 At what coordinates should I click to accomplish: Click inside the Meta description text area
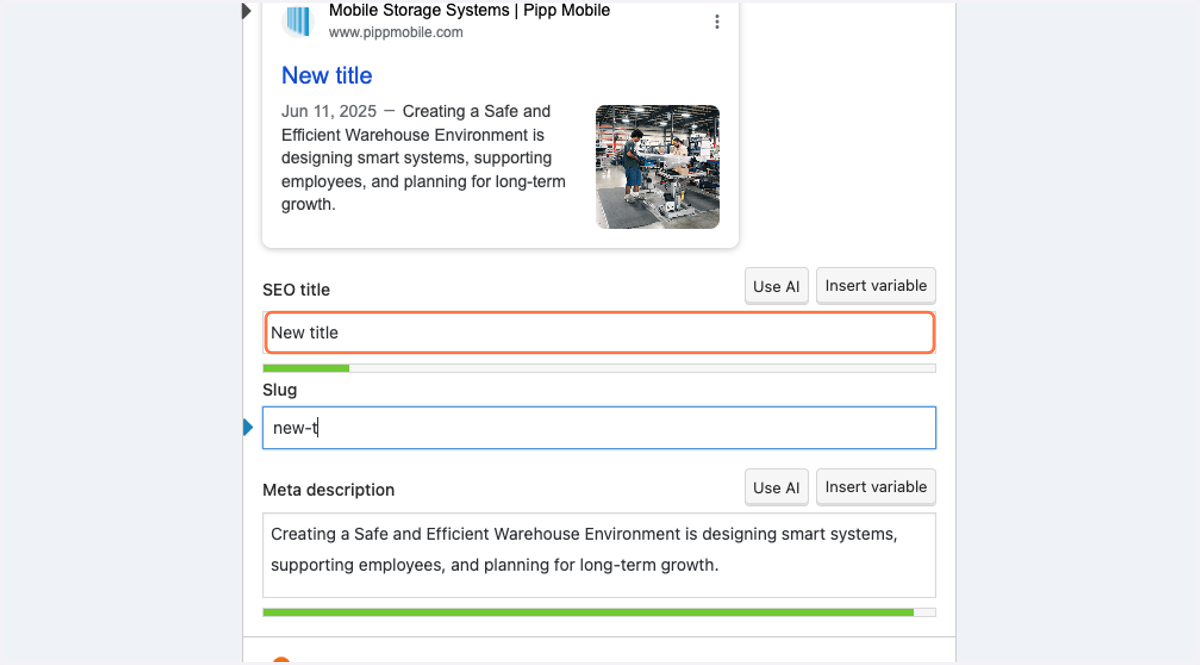(600, 555)
